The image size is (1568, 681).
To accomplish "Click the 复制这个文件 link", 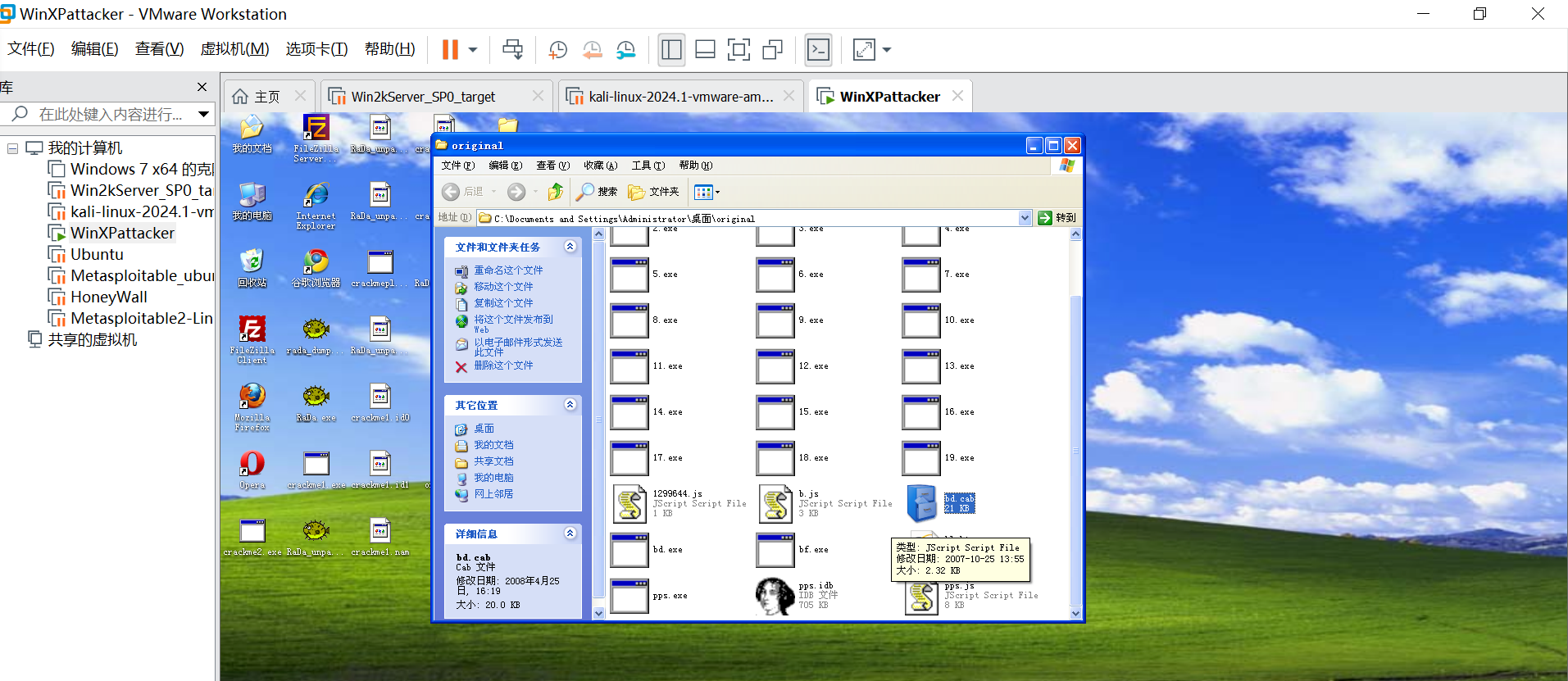I will 503,303.
